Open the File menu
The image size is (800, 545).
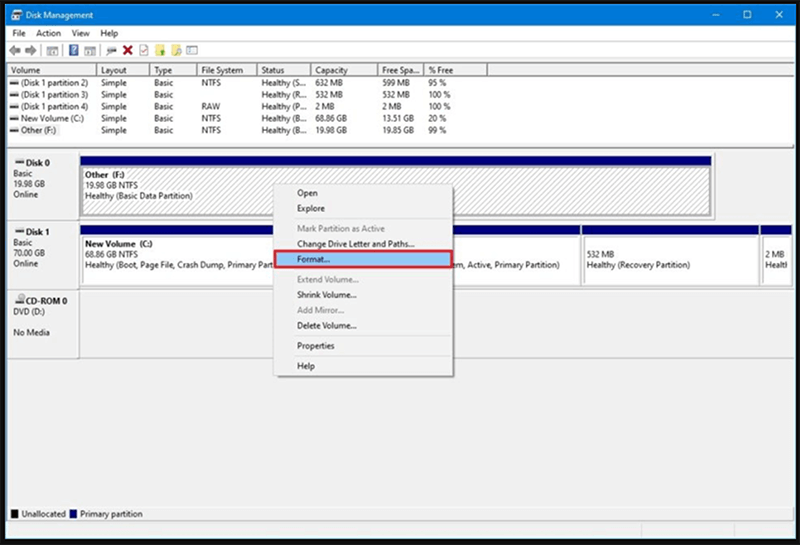pos(19,33)
